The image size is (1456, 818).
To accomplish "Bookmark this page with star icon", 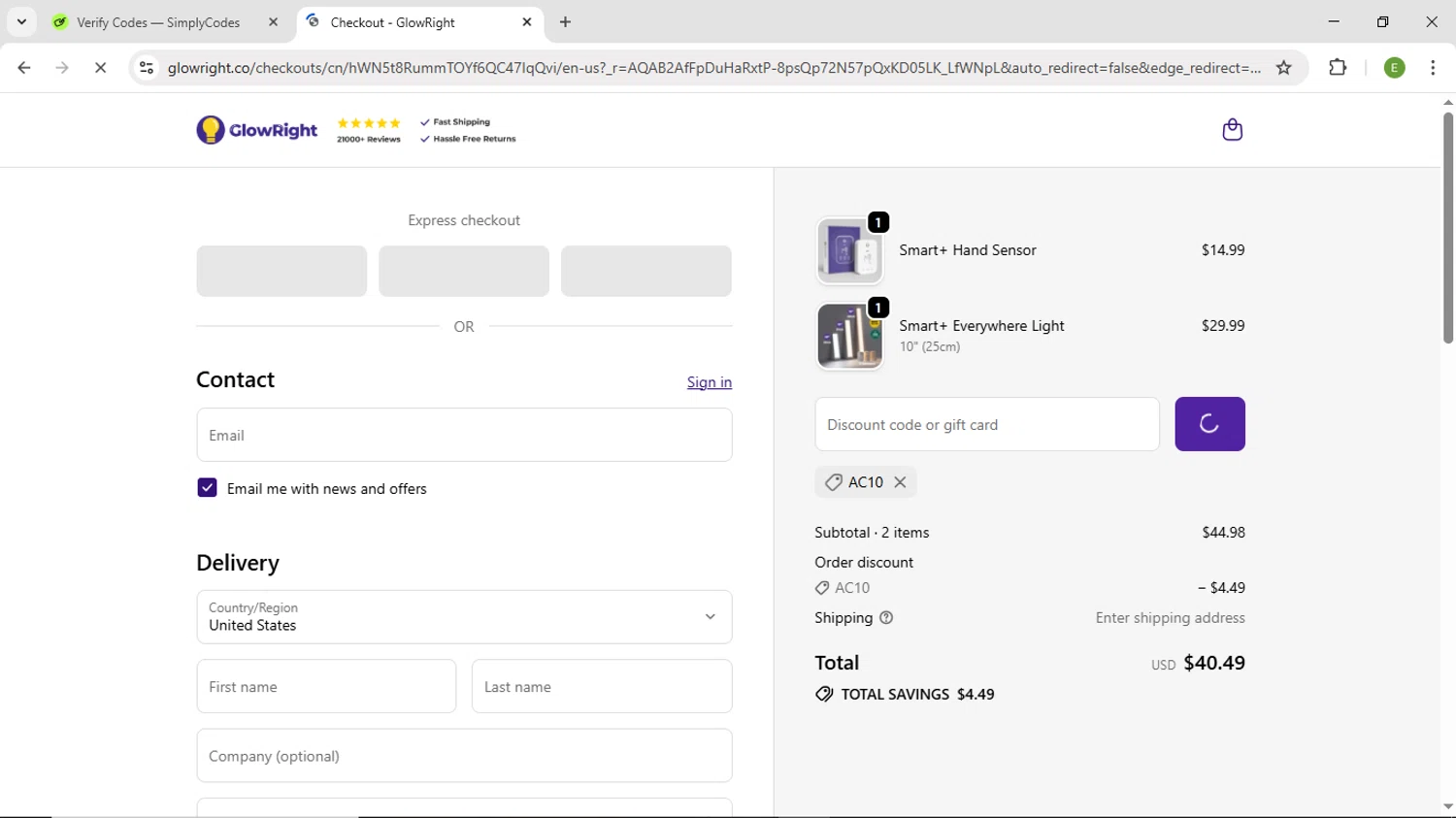I will click(x=1283, y=68).
